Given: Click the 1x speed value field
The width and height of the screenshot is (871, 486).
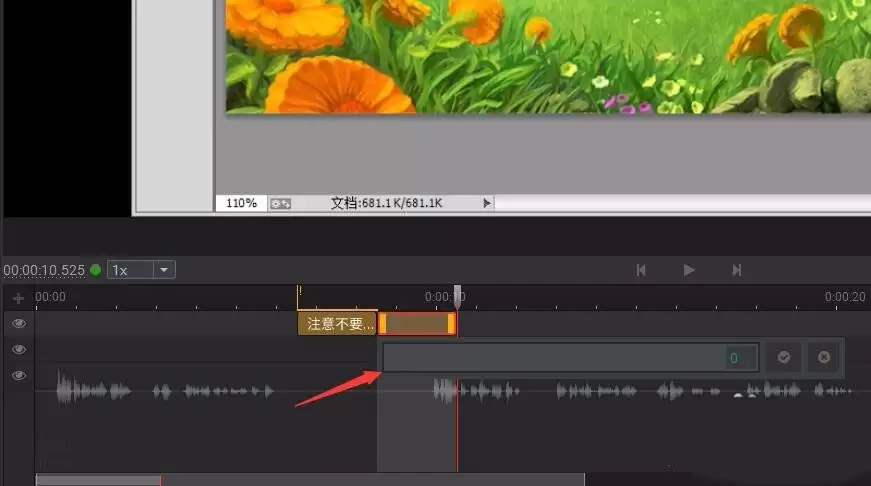Looking at the screenshot, I should pyautogui.click(x=131, y=270).
